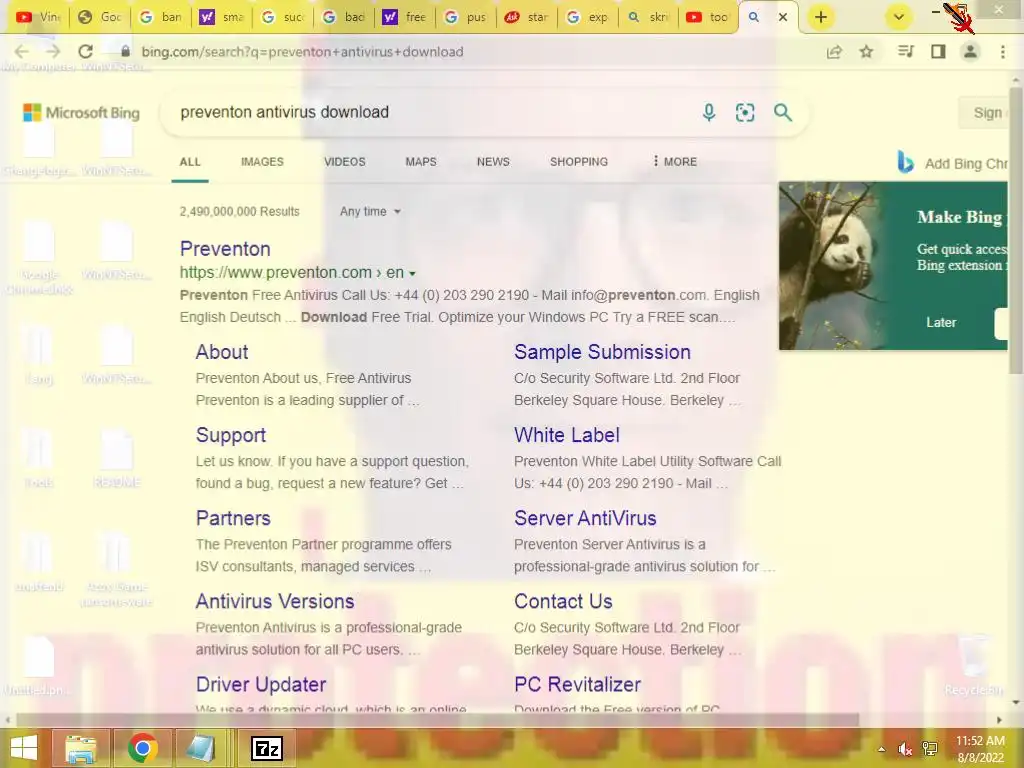Open the Driver Updater sitelink
The width and height of the screenshot is (1024, 768).
point(261,684)
